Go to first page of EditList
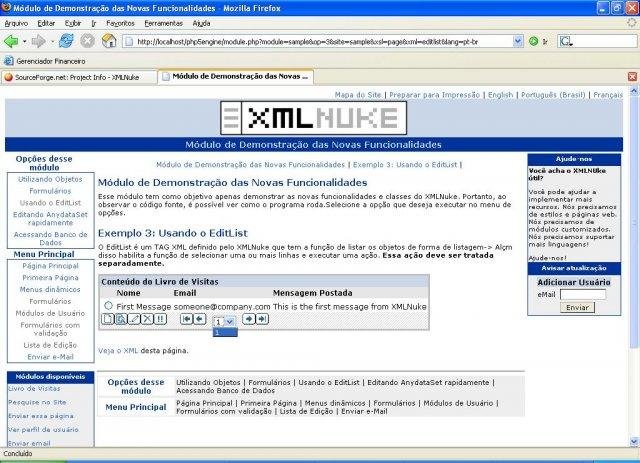Screen dimensions: 640x463 click(187, 319)
